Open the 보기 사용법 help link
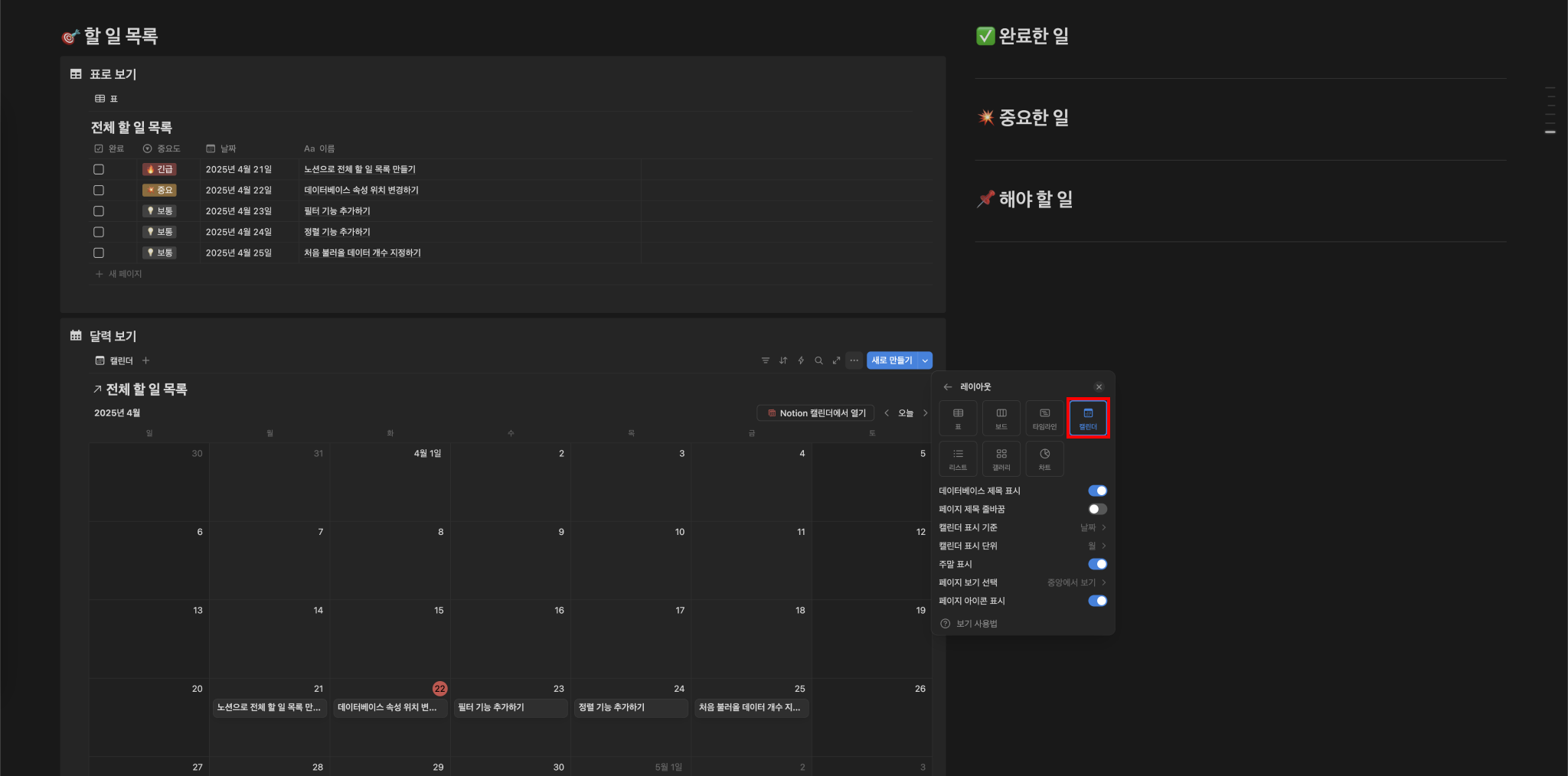 [977, 624]
